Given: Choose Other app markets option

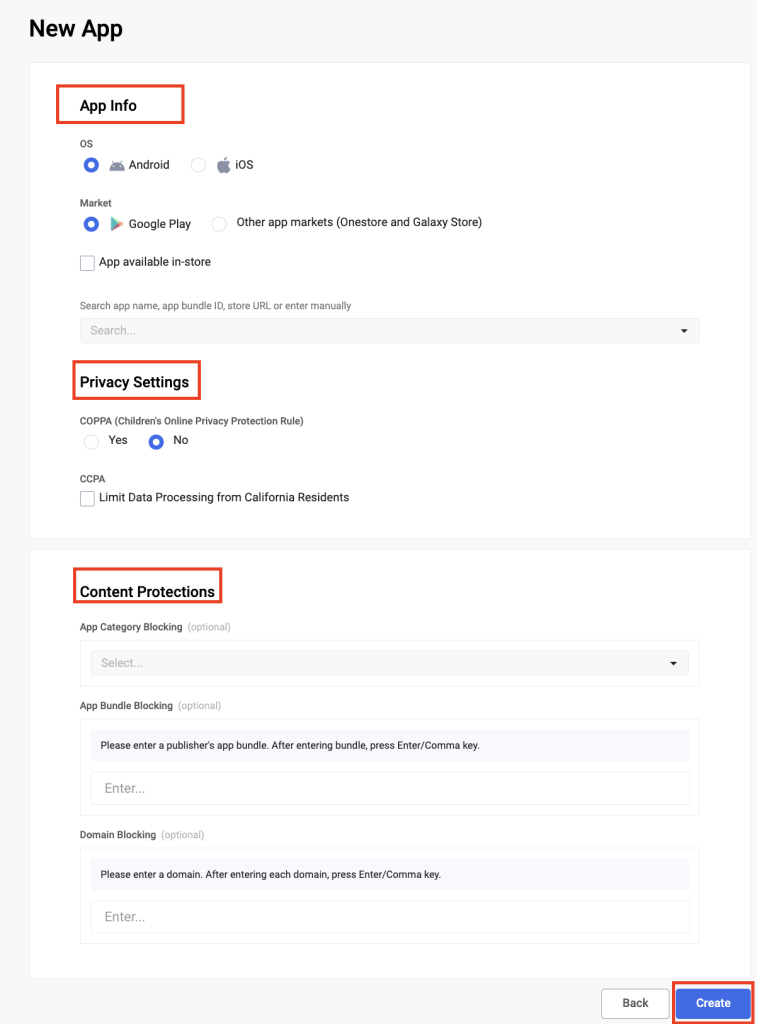Looking at the screenshot, I should [x=219, y=223].
